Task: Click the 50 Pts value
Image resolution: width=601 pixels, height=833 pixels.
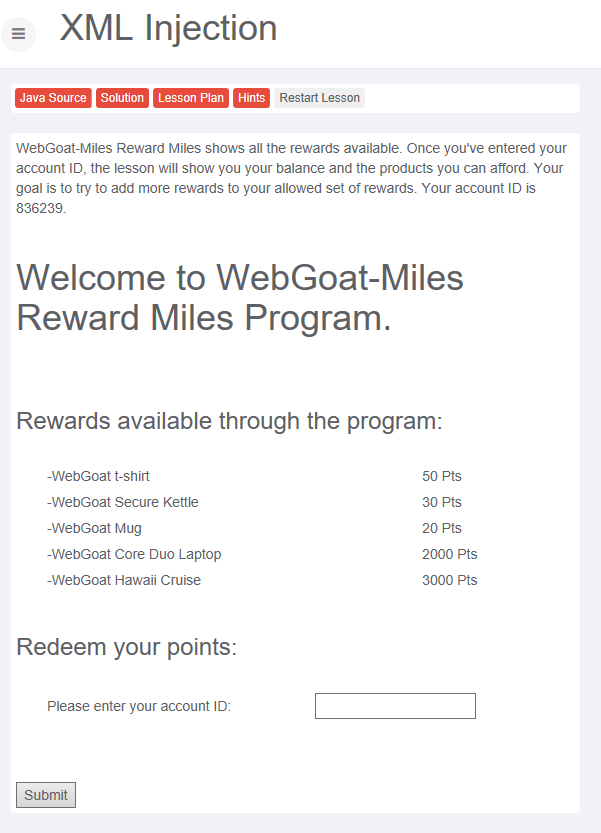Action: 441,476
